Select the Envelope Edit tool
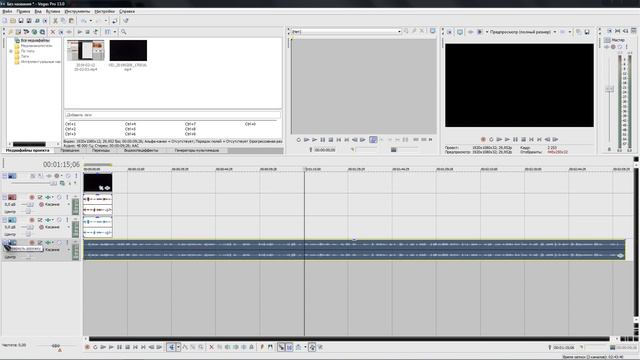The width and height of the screenshot is (640, 360). click(x=185, y=347)
